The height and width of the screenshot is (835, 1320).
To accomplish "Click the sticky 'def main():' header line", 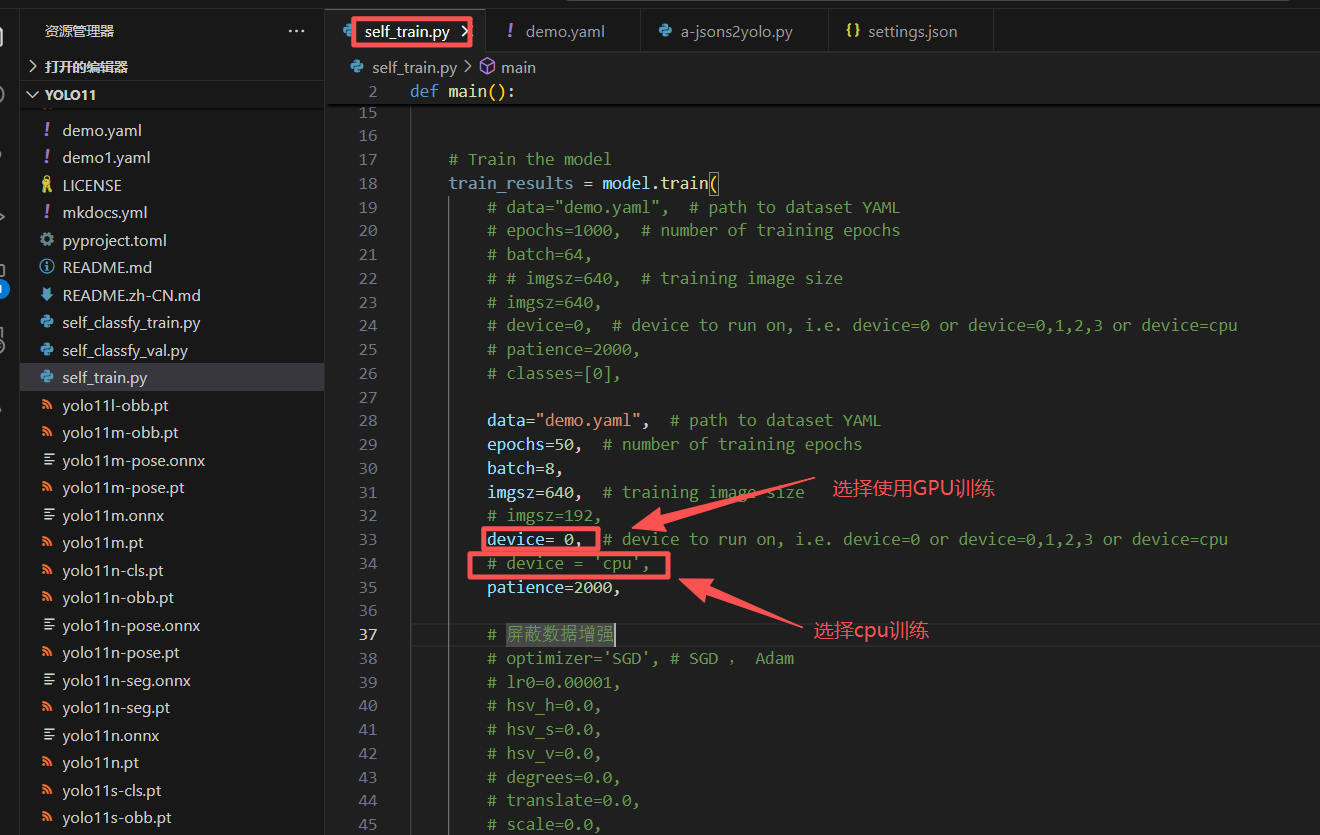I will click(x=462, y=91).
